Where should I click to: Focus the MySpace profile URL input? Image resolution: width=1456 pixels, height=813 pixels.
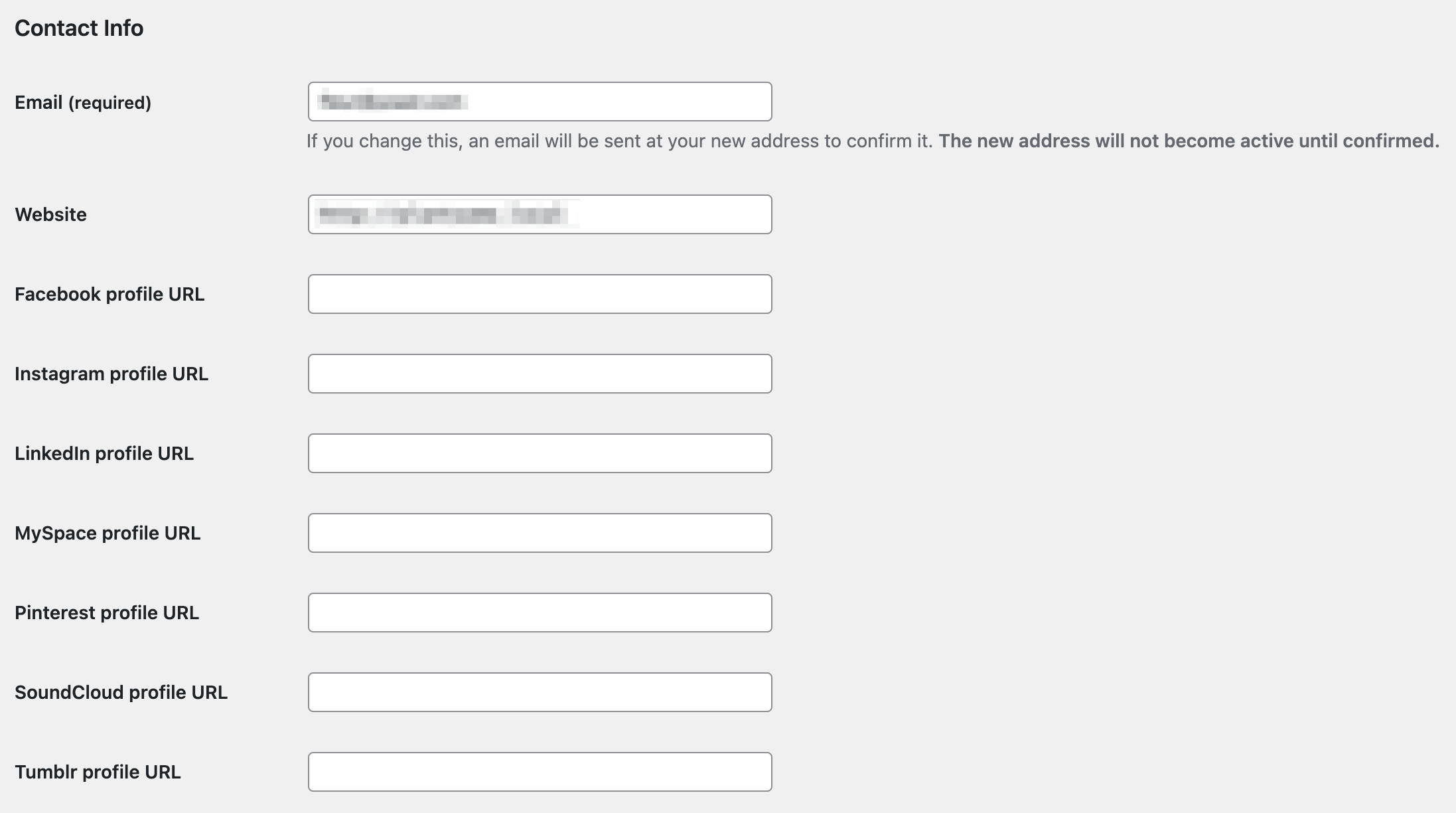tap(540, 533)
